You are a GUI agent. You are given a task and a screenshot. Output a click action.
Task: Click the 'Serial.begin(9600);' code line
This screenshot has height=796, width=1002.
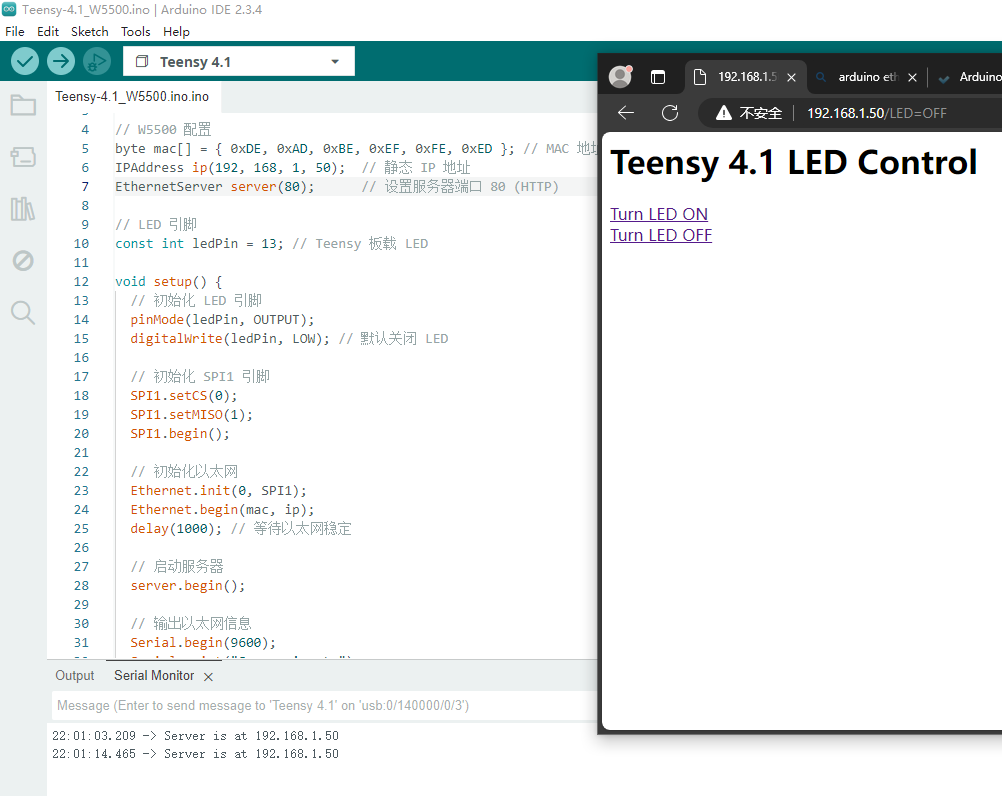click(203, 643)
